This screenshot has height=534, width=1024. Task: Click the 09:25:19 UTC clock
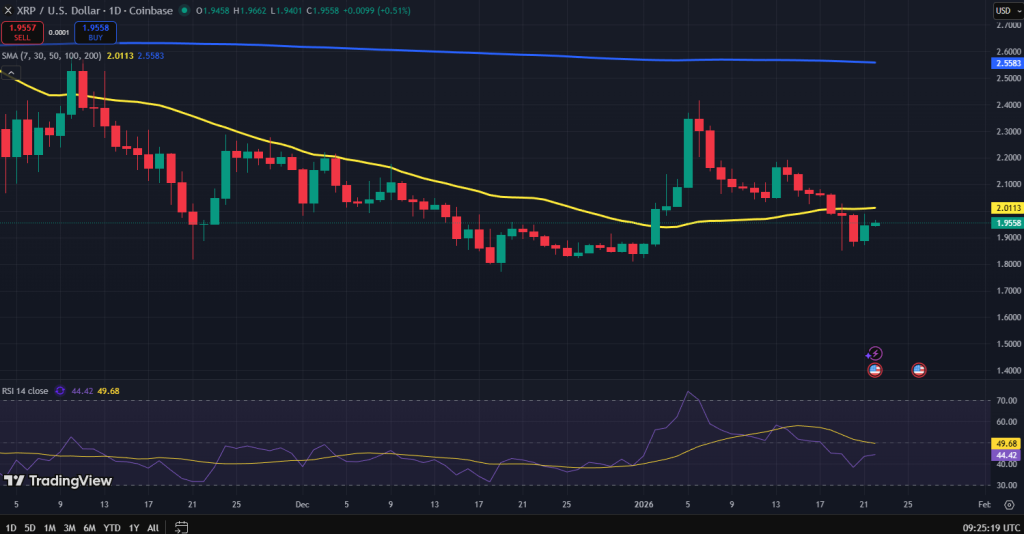click(991, 527)
